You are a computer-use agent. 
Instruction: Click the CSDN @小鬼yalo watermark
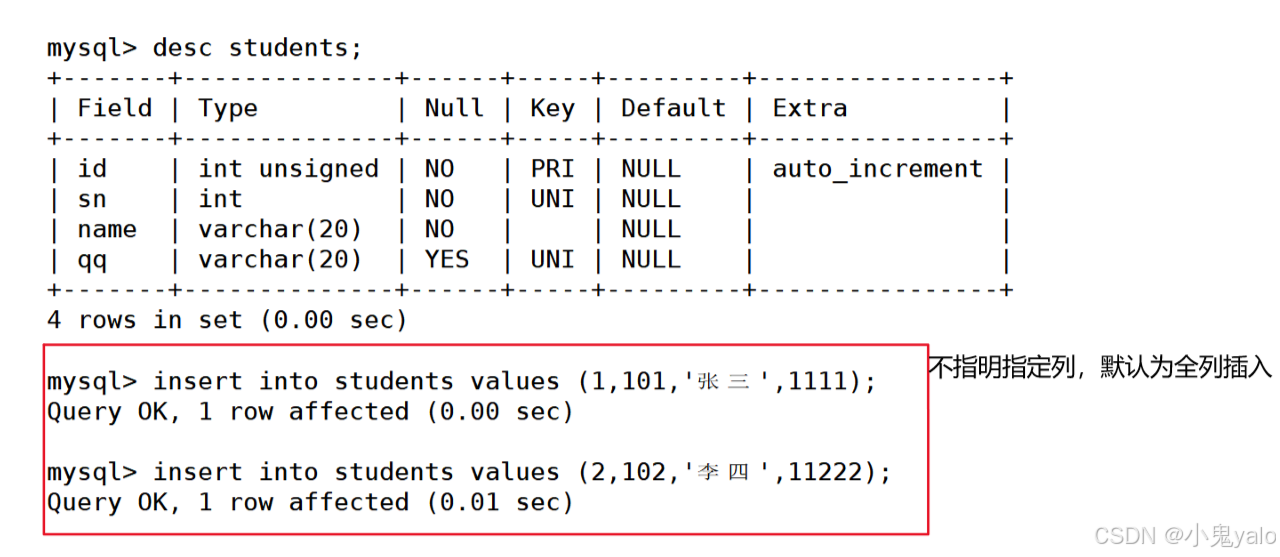1185,535
